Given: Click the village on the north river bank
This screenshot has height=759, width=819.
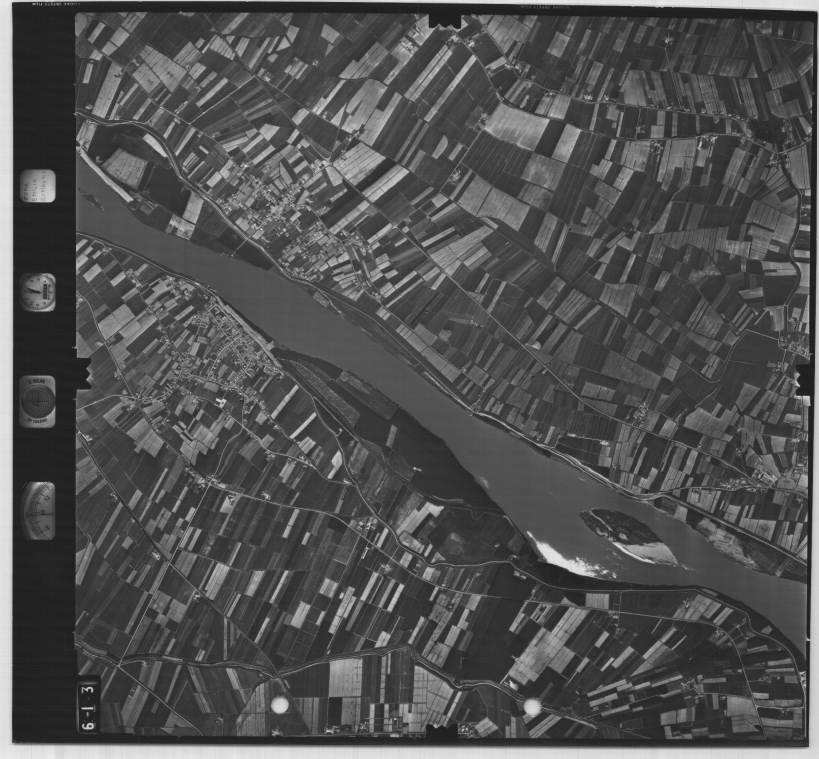Looking at the screenshot, I should (280, 215).
